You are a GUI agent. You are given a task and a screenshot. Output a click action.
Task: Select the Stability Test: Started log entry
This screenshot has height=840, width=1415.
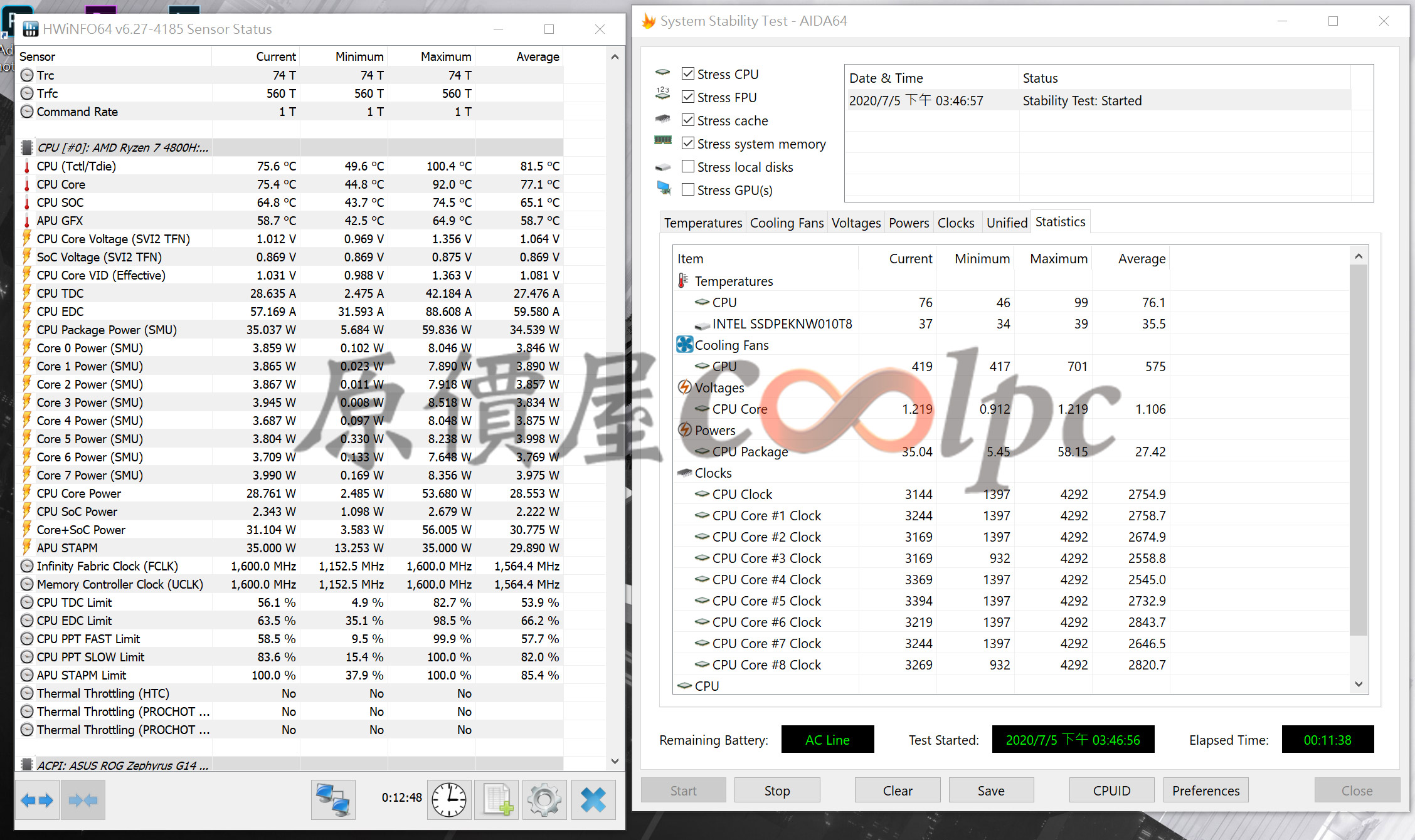1098,100
